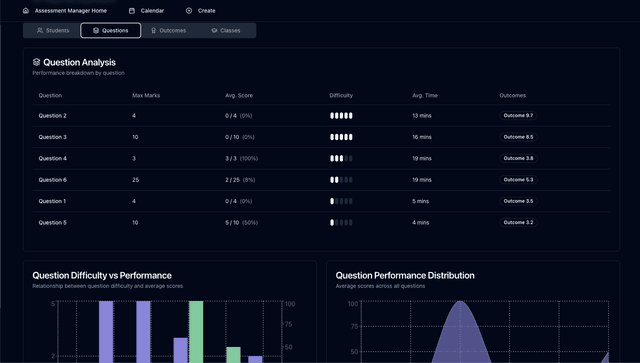
Task: Select the Questions tab
Action: point(111,30)
